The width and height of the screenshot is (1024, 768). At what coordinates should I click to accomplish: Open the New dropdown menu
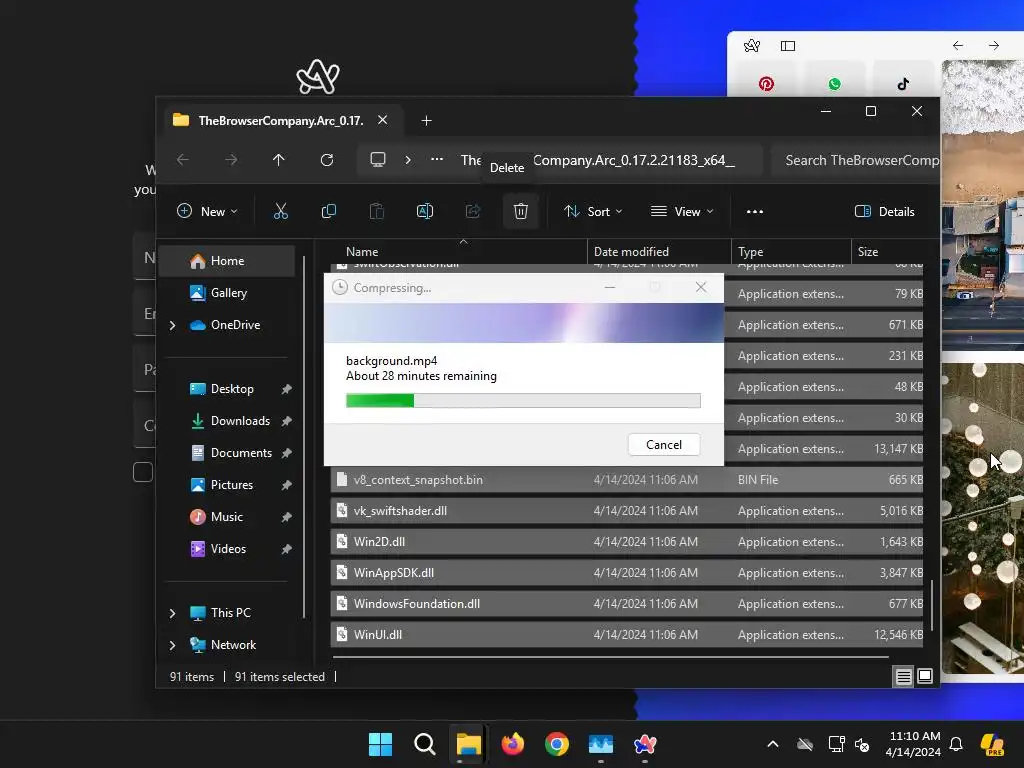coord(207,212)
